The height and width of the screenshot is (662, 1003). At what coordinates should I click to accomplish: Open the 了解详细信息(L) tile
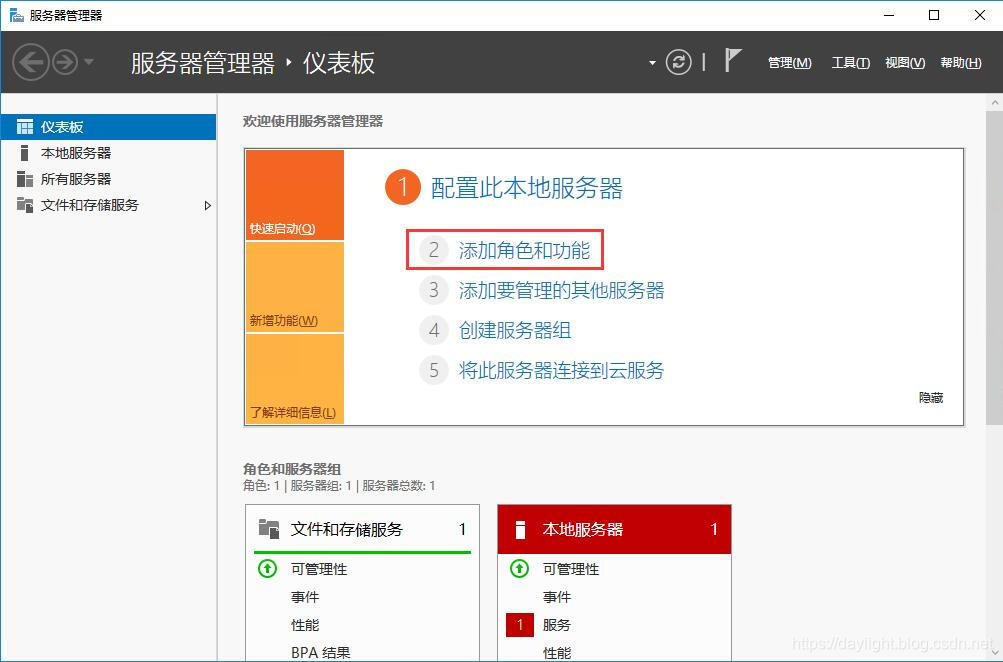tap(295, 379)
